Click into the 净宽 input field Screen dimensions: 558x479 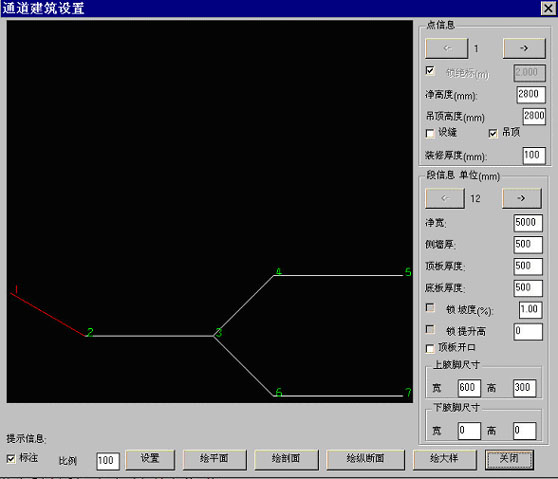point(528,223)
